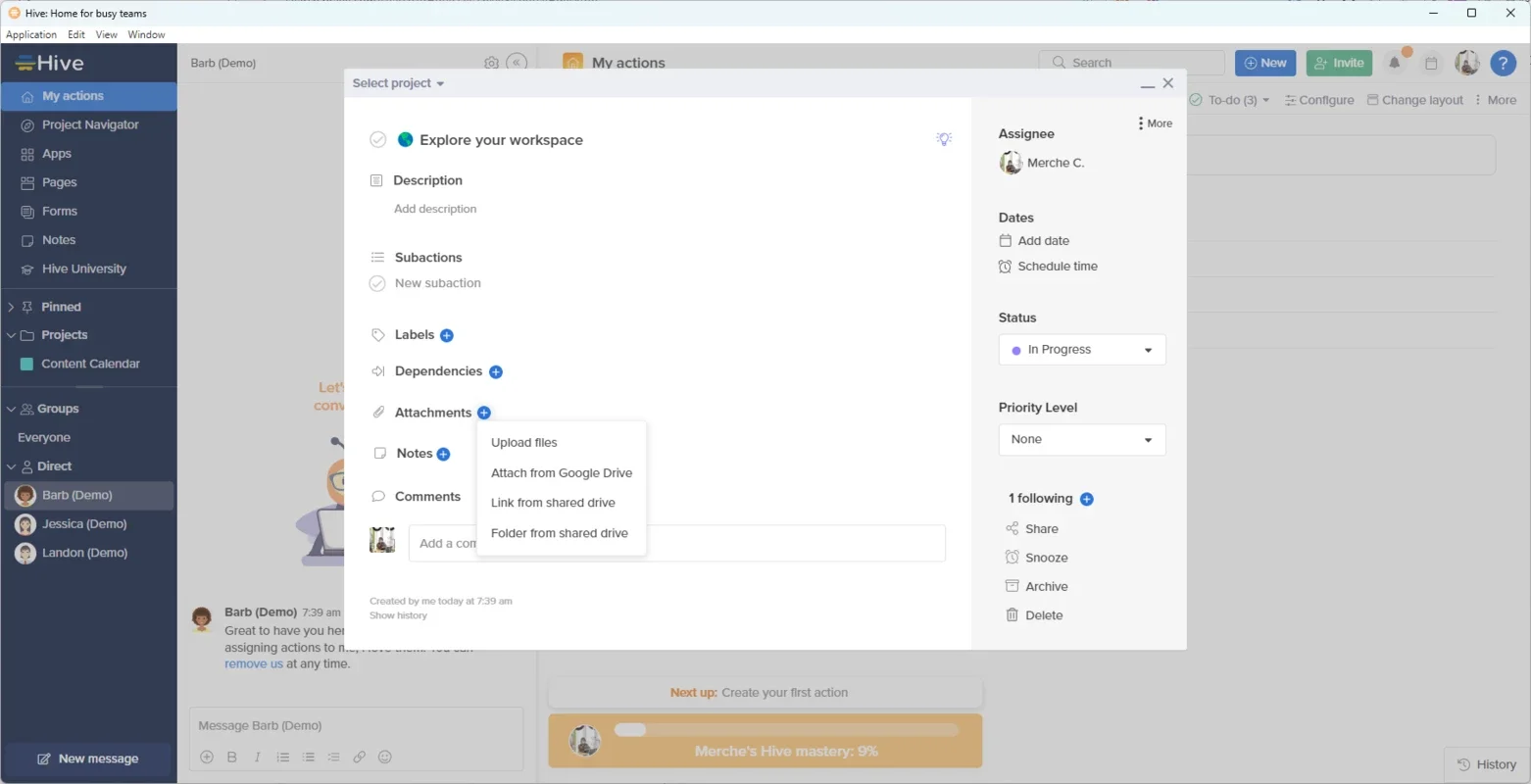
Task: Open My actions in sidebar
Action: click(88, 96)
